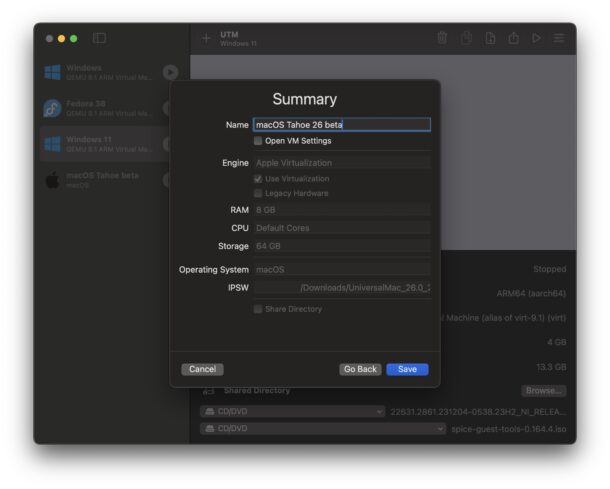610x489 pixels.
Task: Toggle the Use Virtualization checkbox
Action: pyautogui.click(x=258, y=179)
